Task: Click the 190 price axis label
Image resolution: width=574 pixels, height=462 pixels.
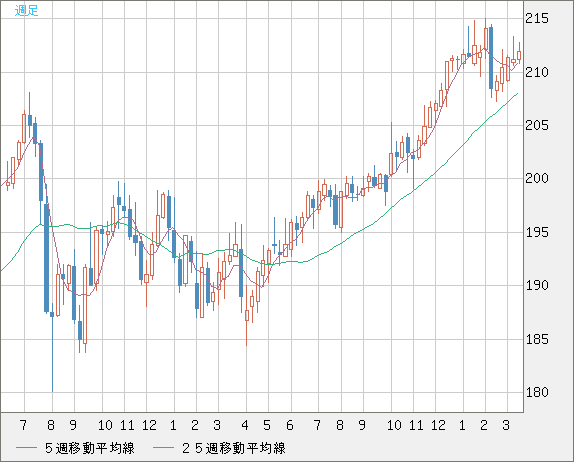Action: (537, 286)
